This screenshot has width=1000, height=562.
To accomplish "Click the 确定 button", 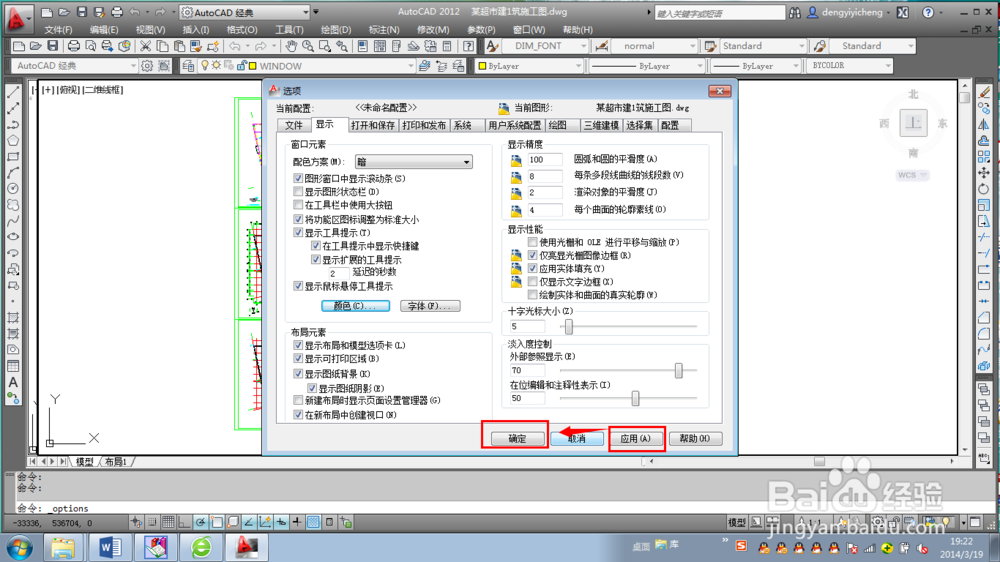I will coord(517,438).
